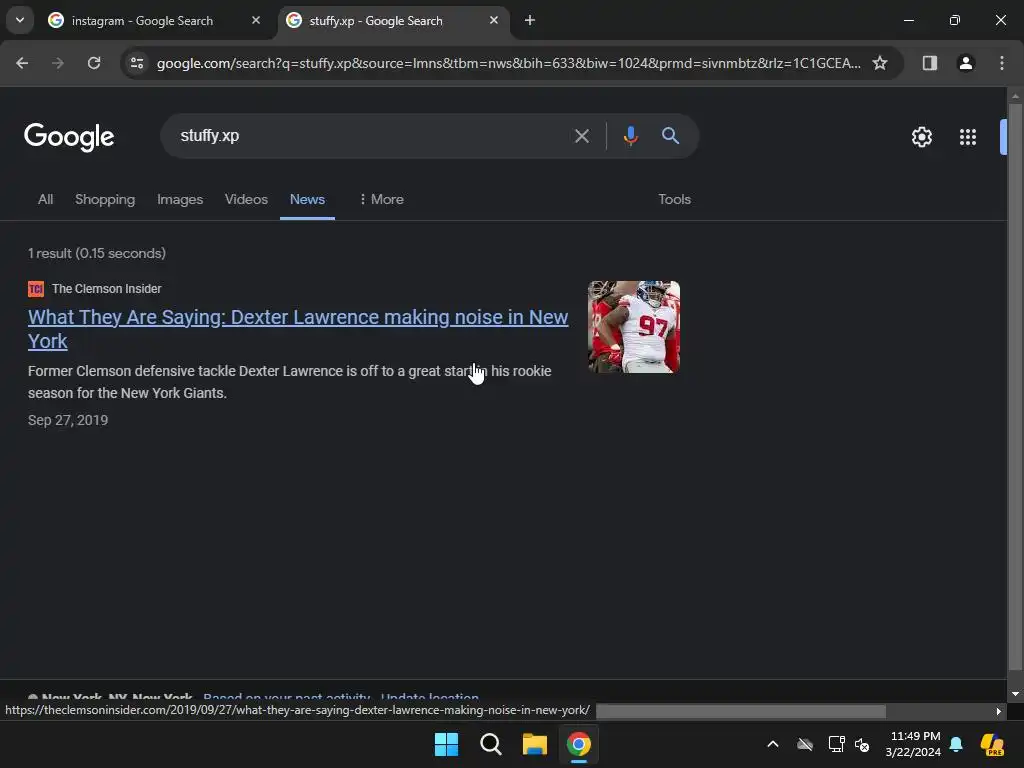Image resolution: width=1024 pixels, height=768 pixels.
Task: Close the instagram Google Search tab
Action: pyautogui.click(x=256, y=20)
